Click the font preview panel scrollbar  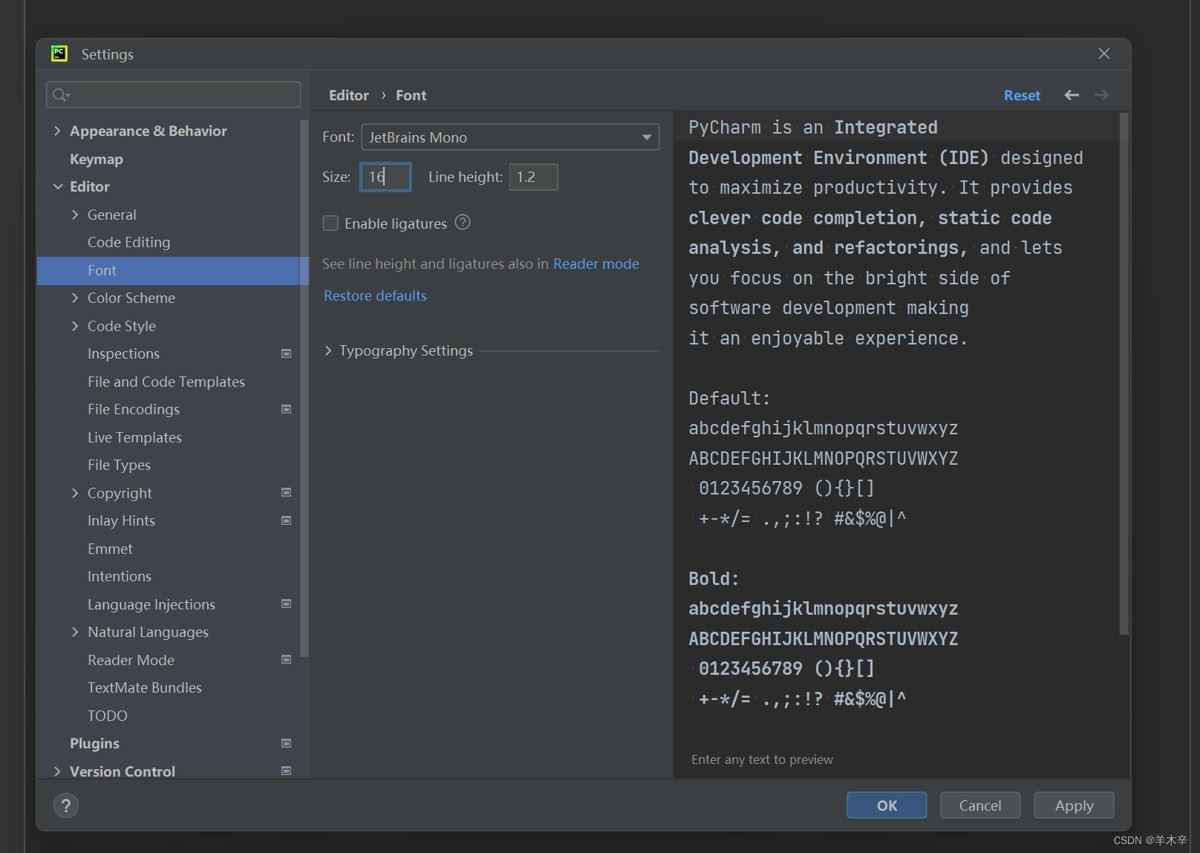1123,374
